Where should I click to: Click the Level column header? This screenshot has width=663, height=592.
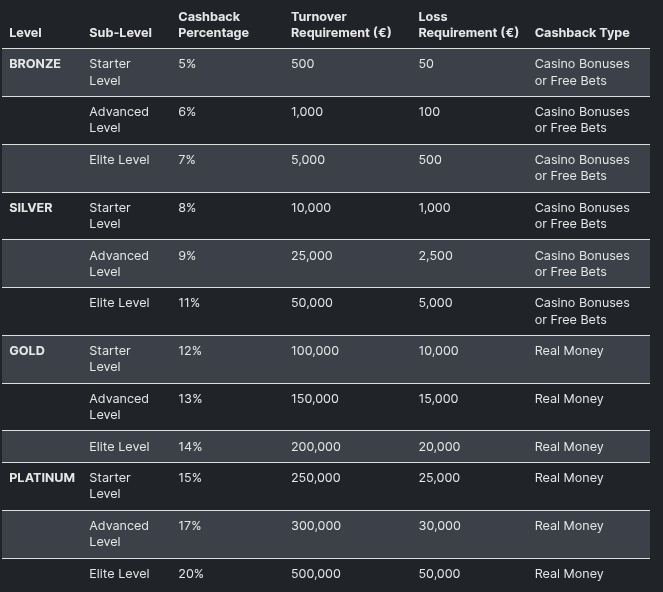pos(25,33)
